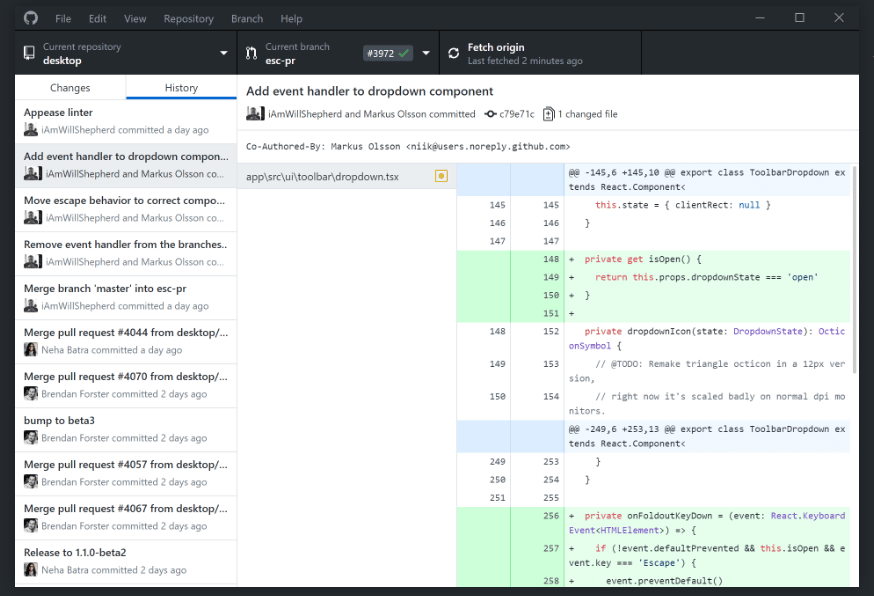Open the pull request #3972 badge
The image size is (874, 596).
[388, 54]
